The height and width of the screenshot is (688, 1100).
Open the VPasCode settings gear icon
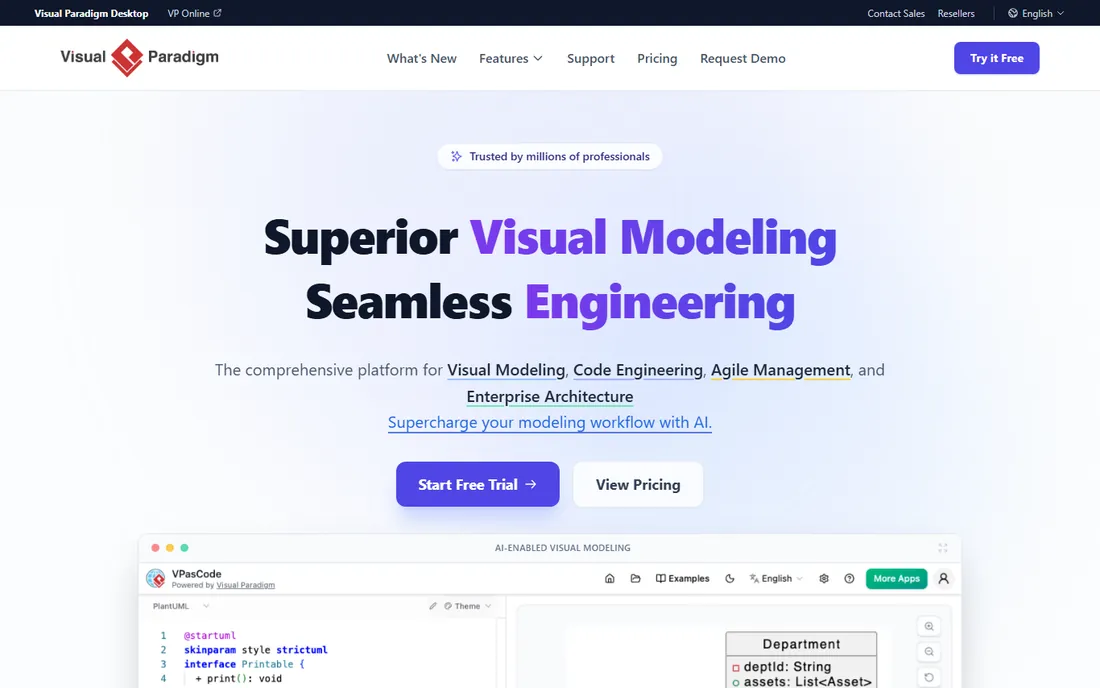click(x=824, y=579)
